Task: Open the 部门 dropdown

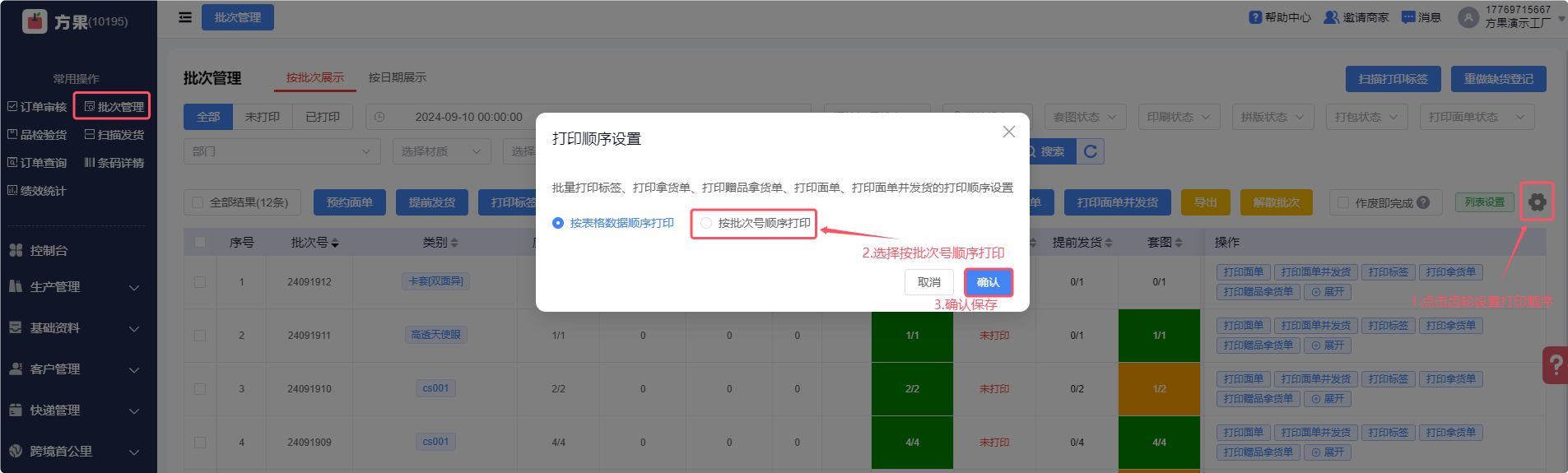Action: [x=281, y=151]
